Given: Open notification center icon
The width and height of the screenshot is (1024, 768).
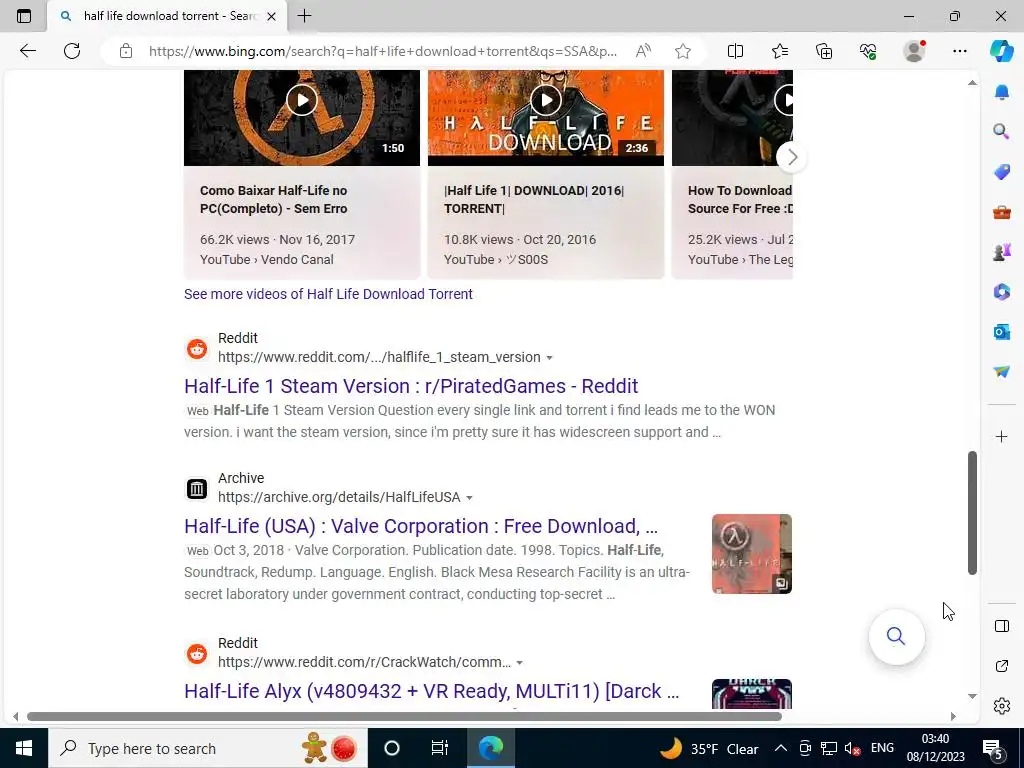Looking at the screenshot, I should [993, 749].
